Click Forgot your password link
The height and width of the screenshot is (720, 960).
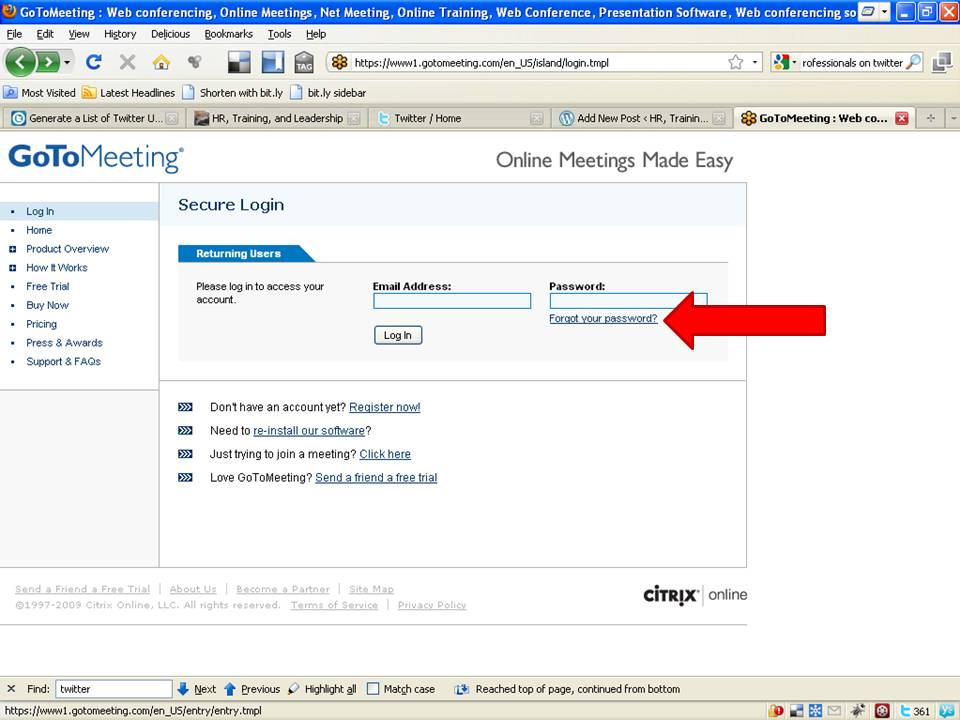click(603, 318)
